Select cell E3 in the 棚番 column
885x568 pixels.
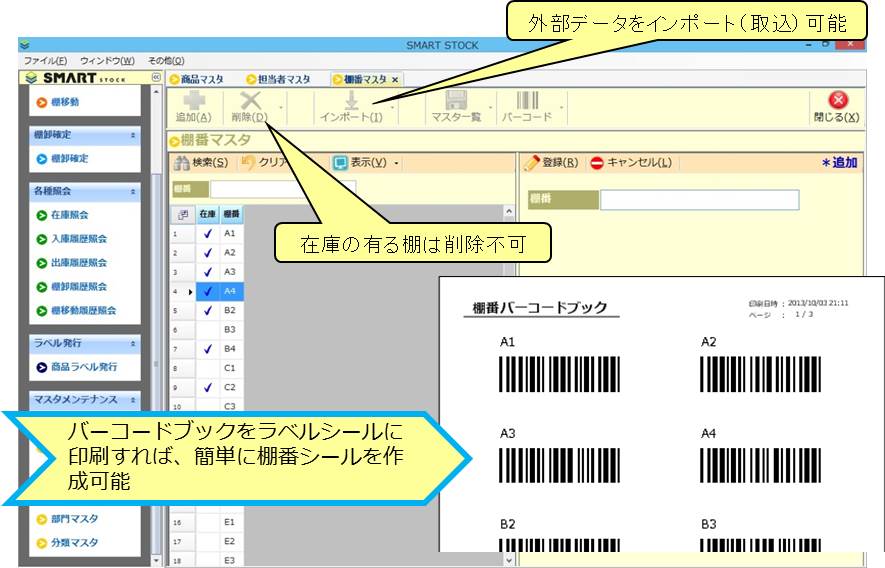coord(231,560)
